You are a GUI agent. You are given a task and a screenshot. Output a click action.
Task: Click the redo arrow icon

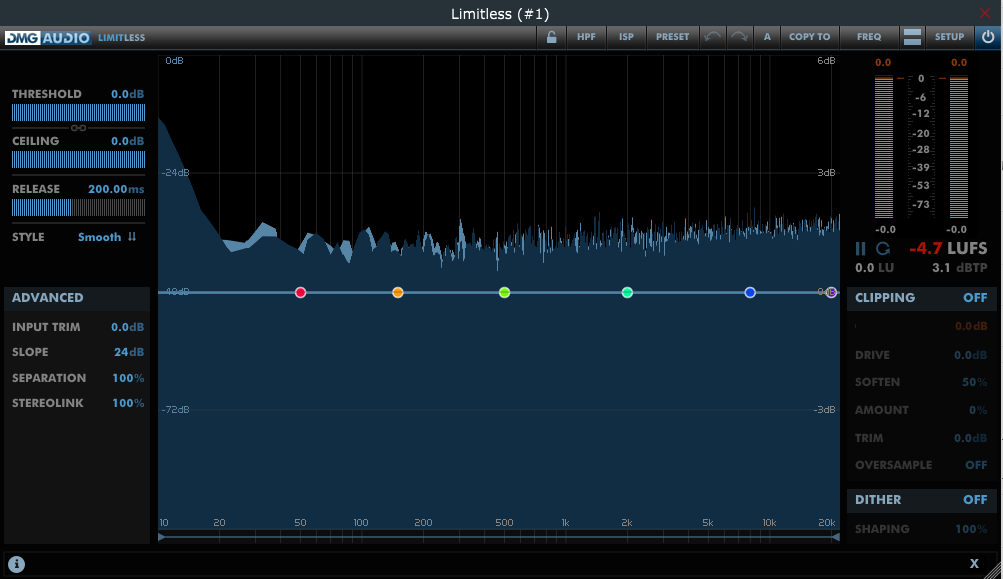(739, 37)
